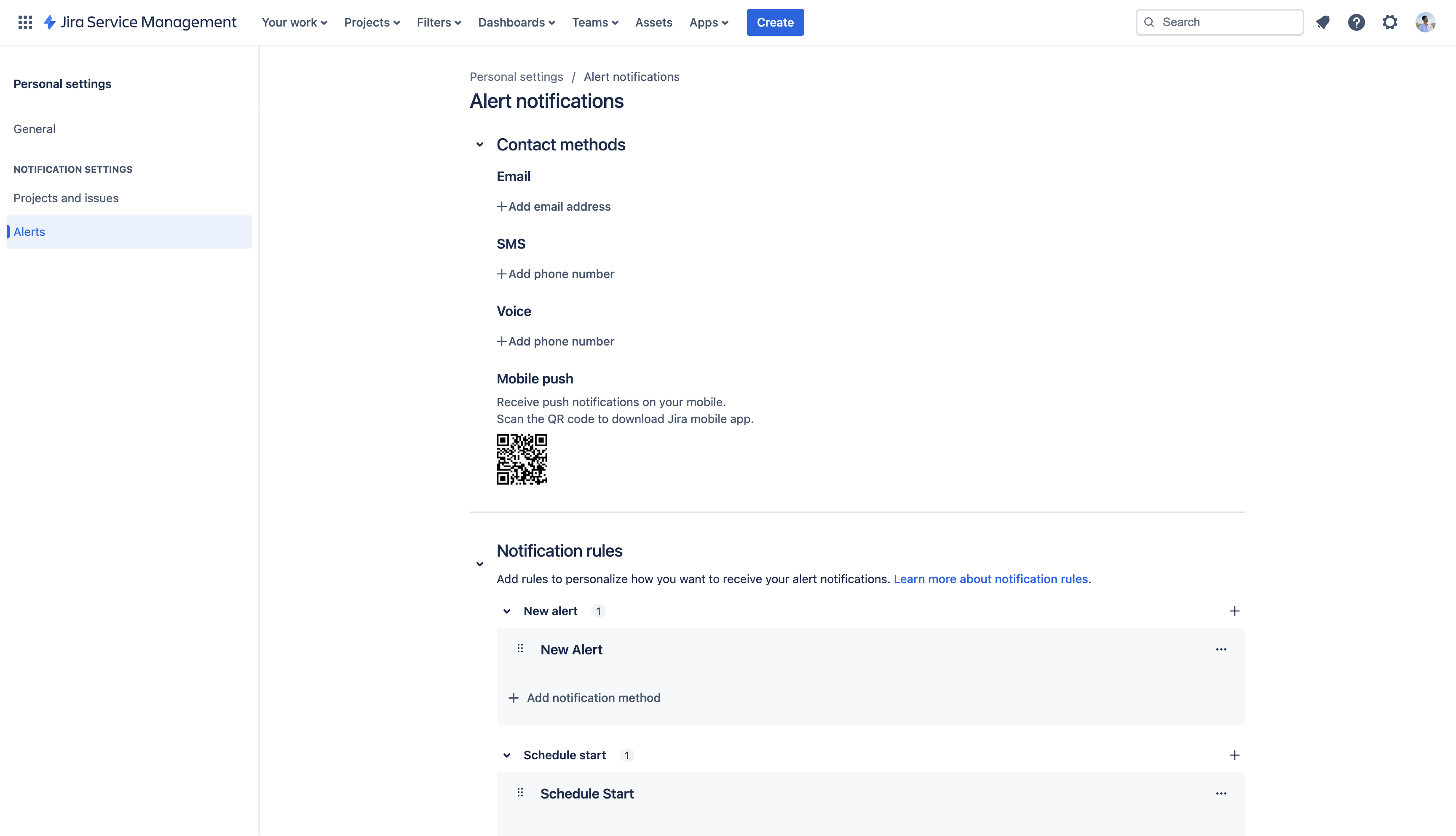Click Add phone number under SMS
This screenshot has height=836, width=1456.
click(x=555, y=274)
